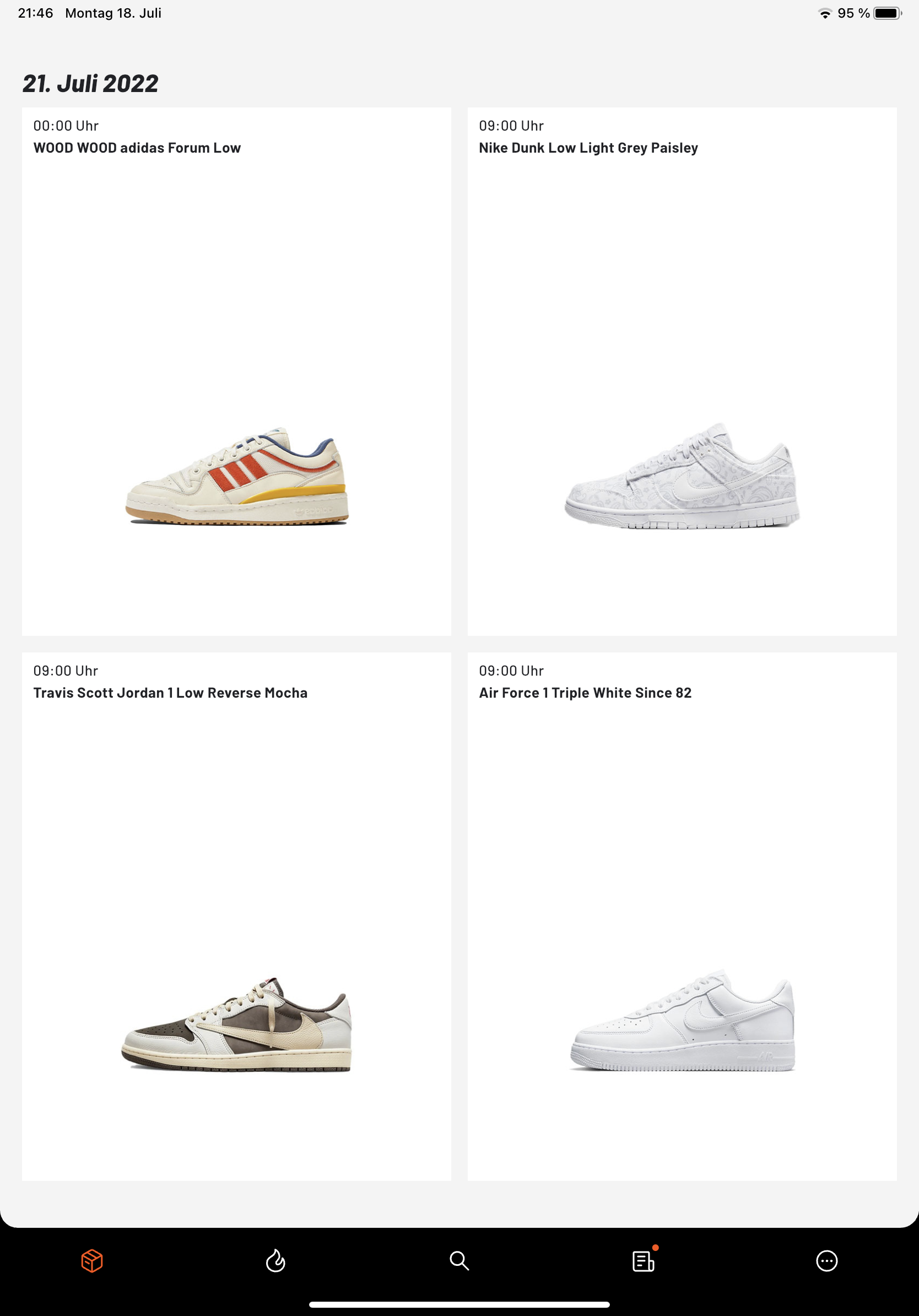Screen dimensions: 919x1316
Task: Open the trending flame icon tab
Action: tap(275, 1261)
